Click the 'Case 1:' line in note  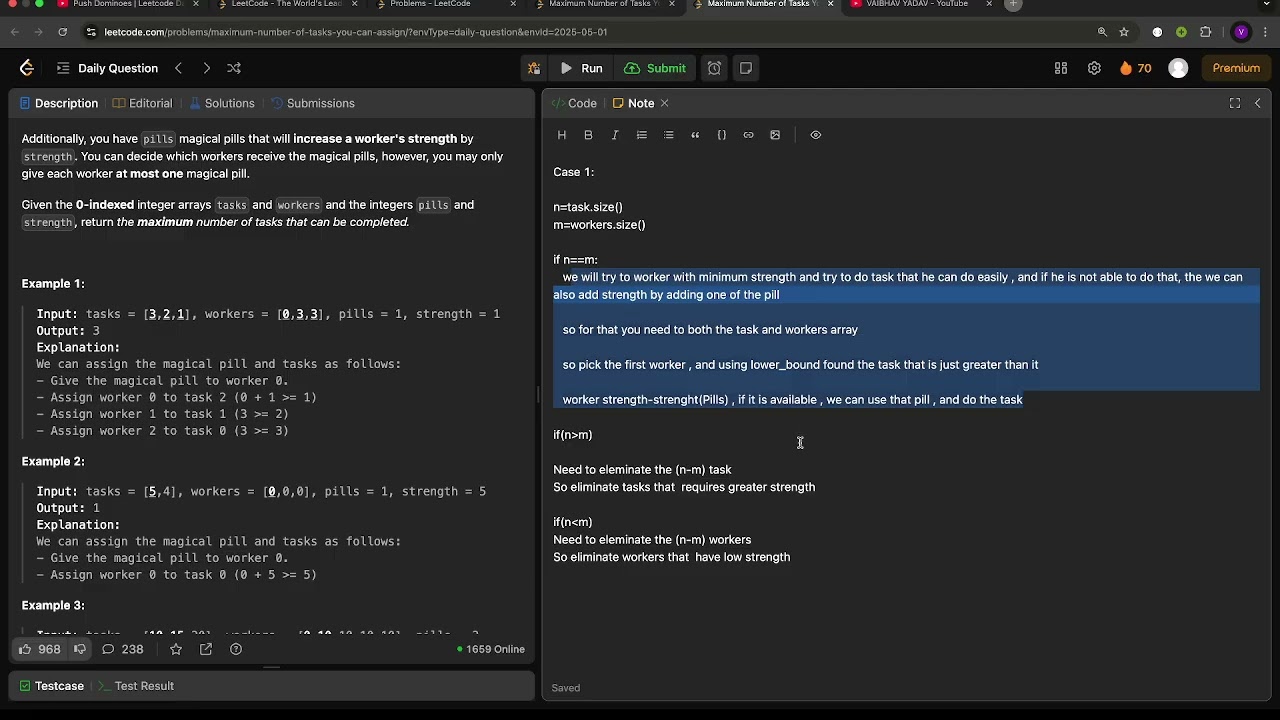coord(574,172)
